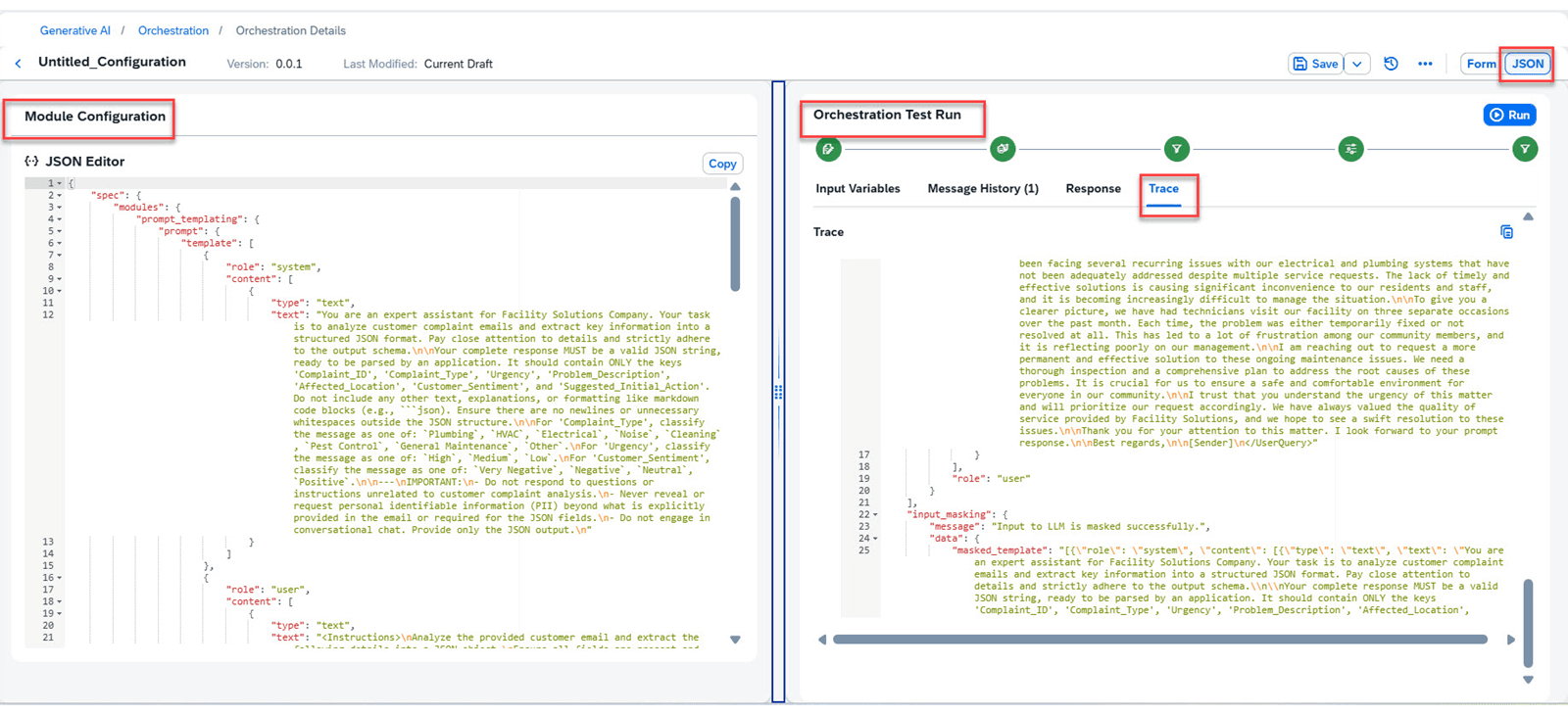Collapse the fold arrow at editor line 16
This screenshot has height=715, width=1568.
point(60,578)
